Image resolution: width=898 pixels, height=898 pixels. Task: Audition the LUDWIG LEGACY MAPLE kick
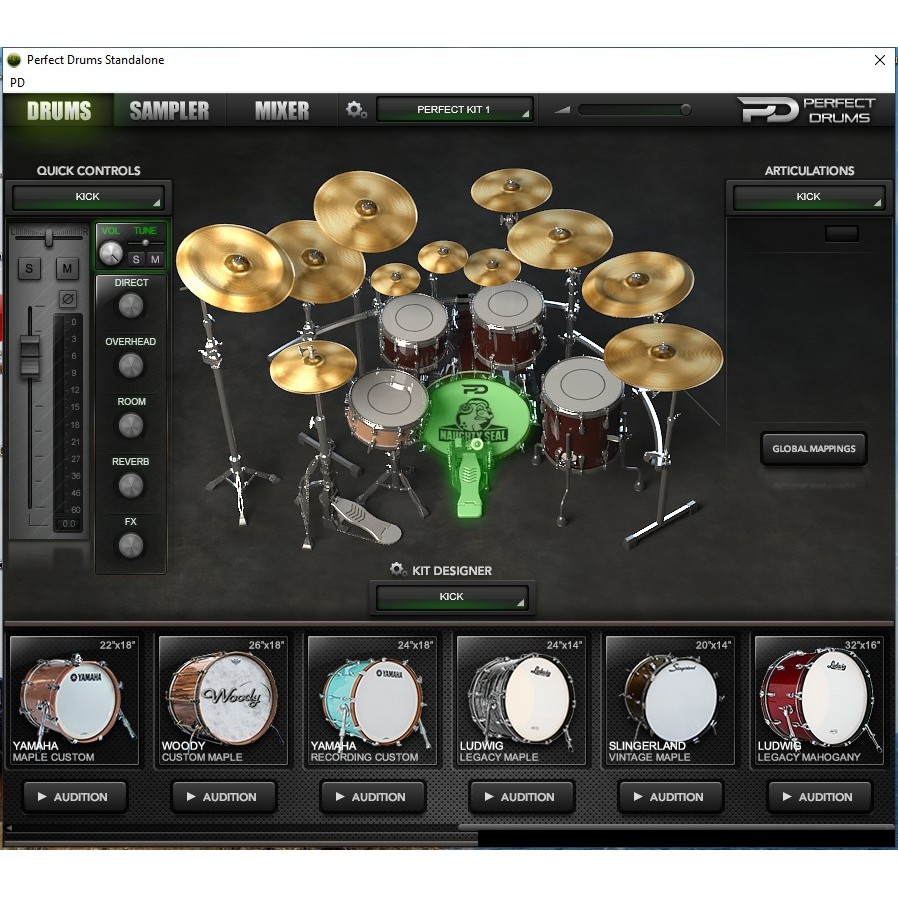coord(521,796)
